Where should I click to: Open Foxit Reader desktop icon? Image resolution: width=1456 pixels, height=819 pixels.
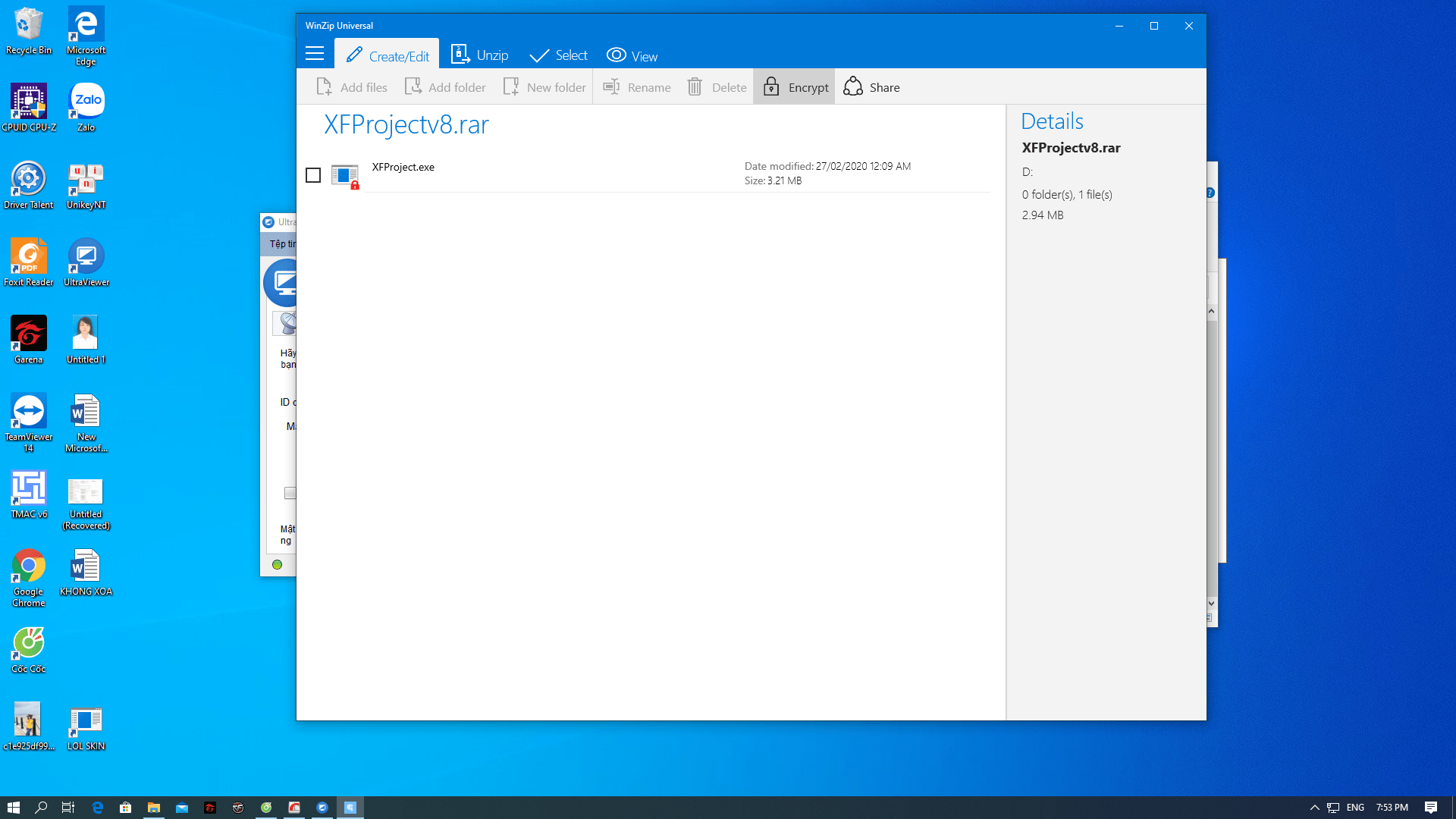tap(29, 262)
